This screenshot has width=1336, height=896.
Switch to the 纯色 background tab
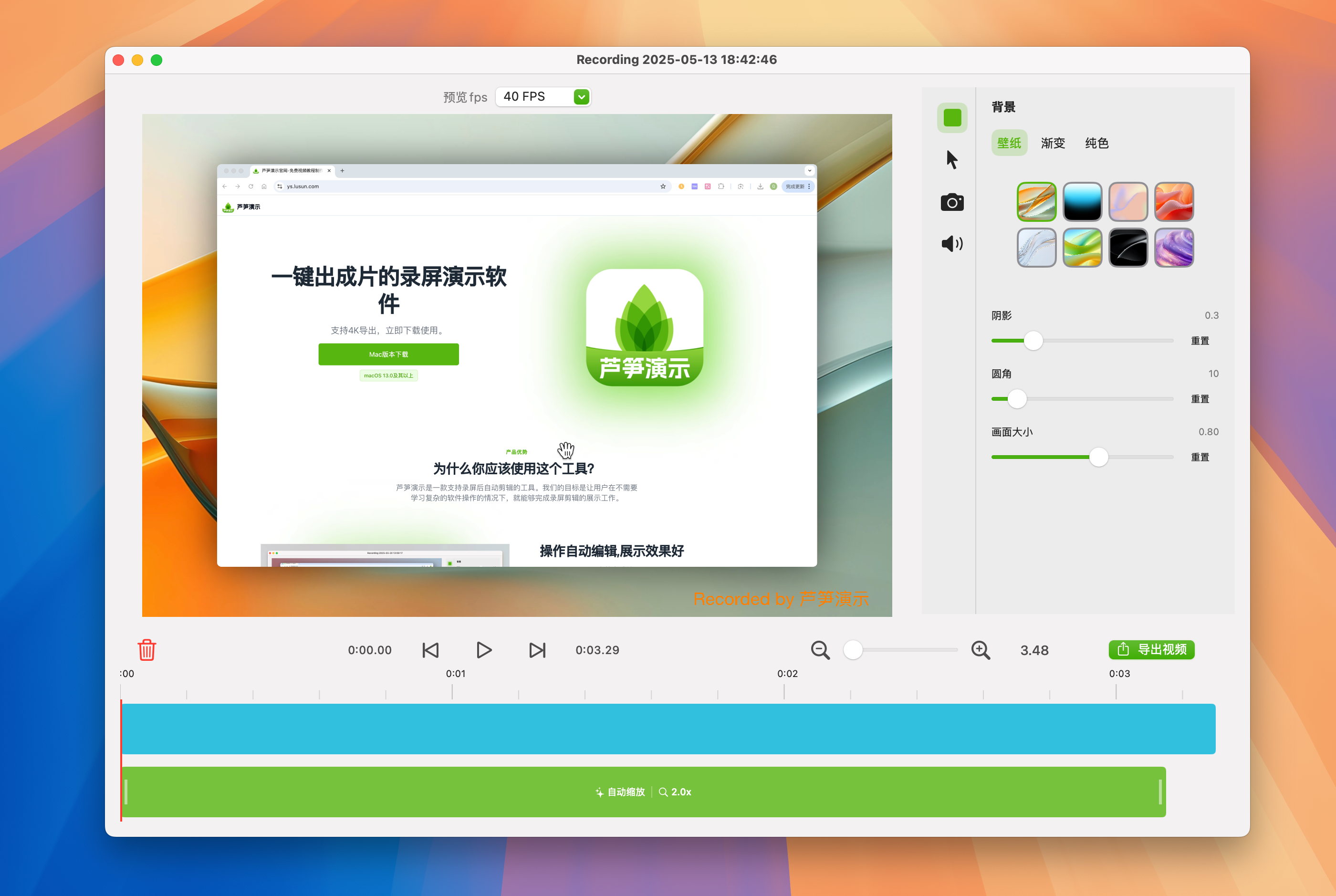[1096, 143]
